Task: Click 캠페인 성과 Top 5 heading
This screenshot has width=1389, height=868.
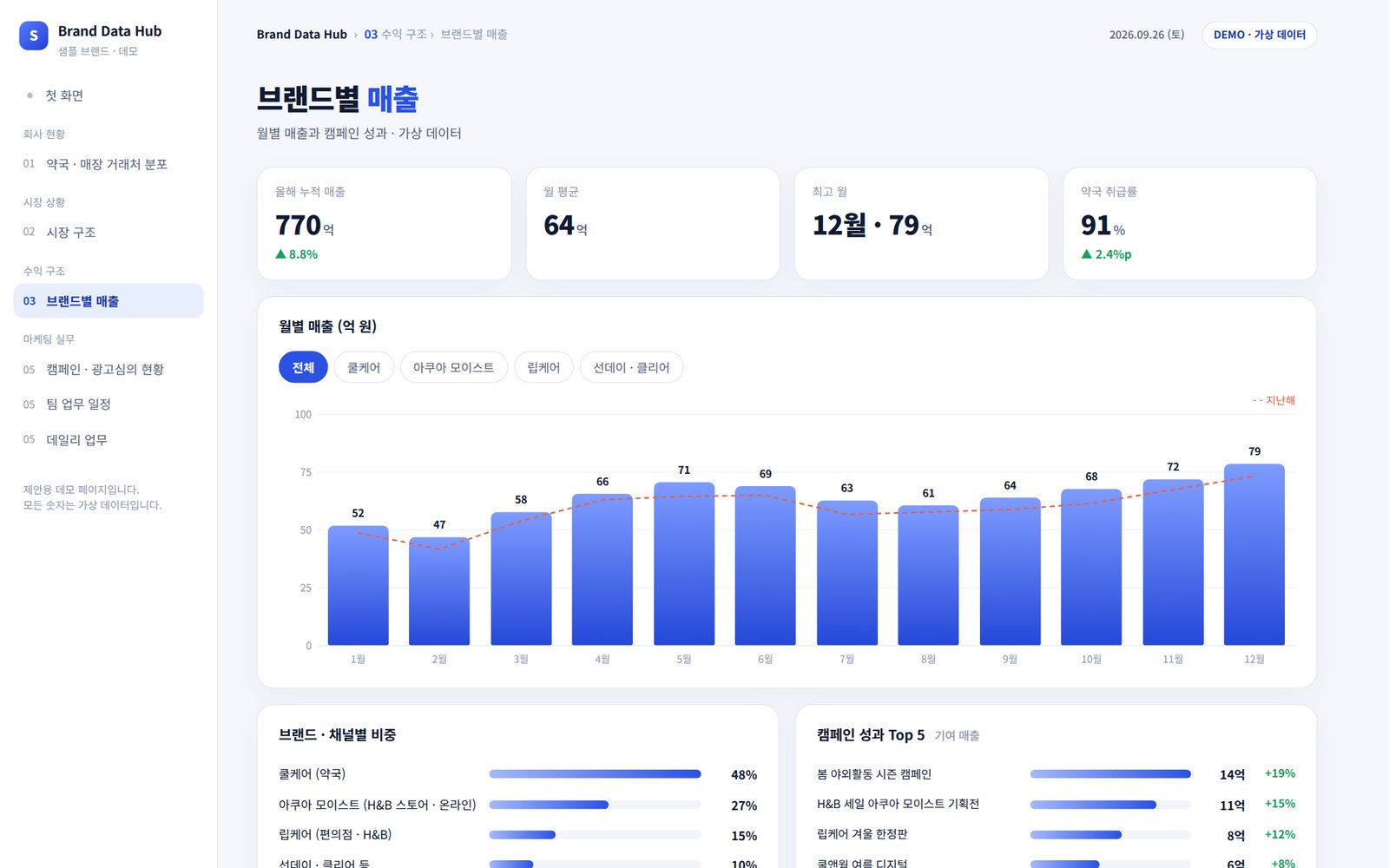Action: [871, 734]
